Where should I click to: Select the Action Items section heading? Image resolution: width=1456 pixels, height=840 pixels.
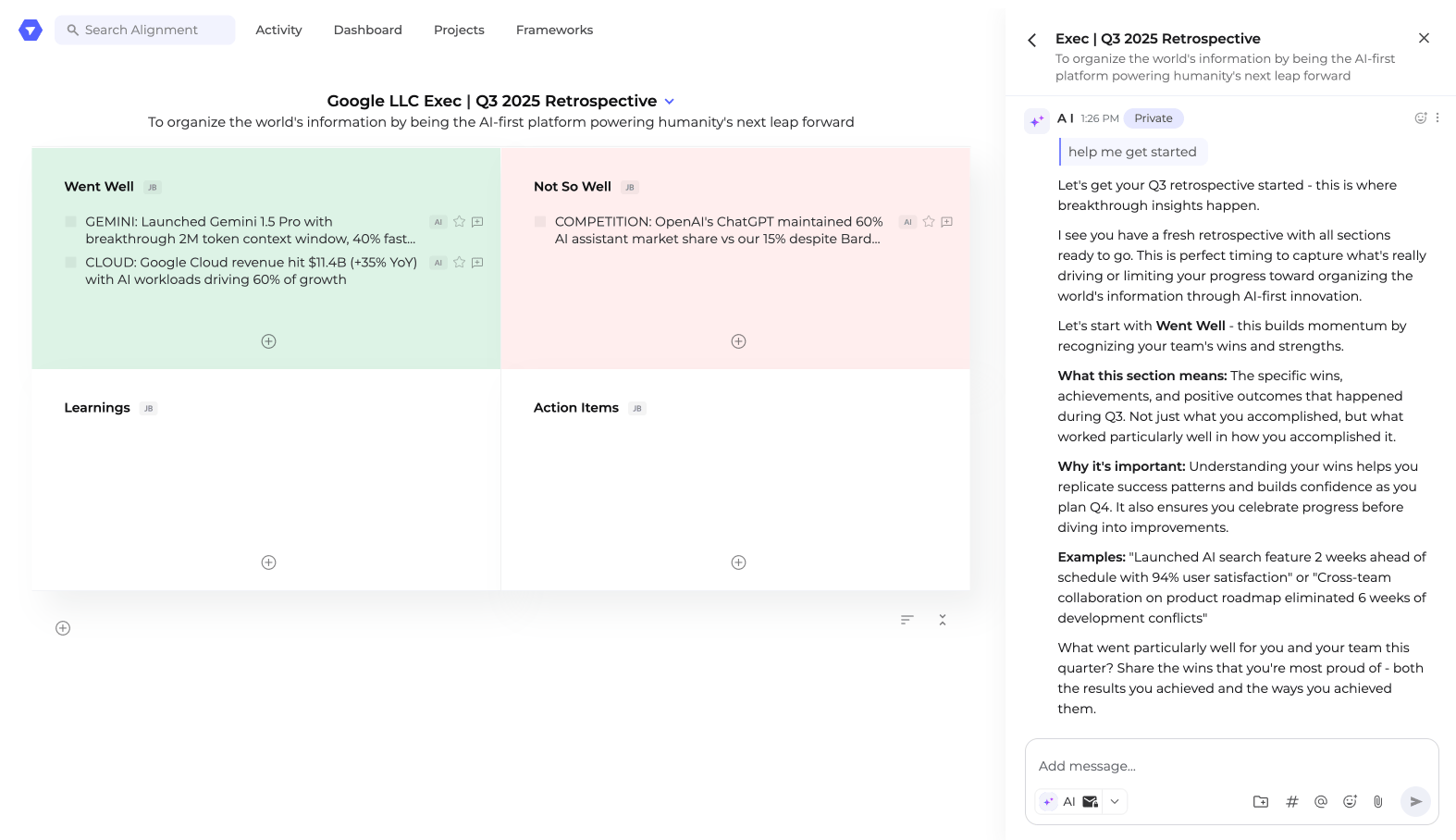click(576, 408)
